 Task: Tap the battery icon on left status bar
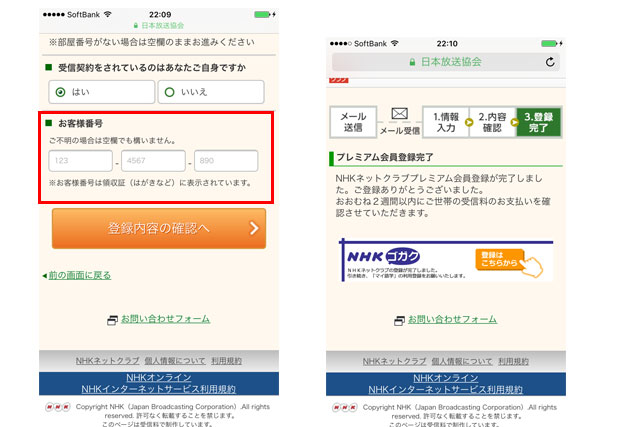(262, 15)
